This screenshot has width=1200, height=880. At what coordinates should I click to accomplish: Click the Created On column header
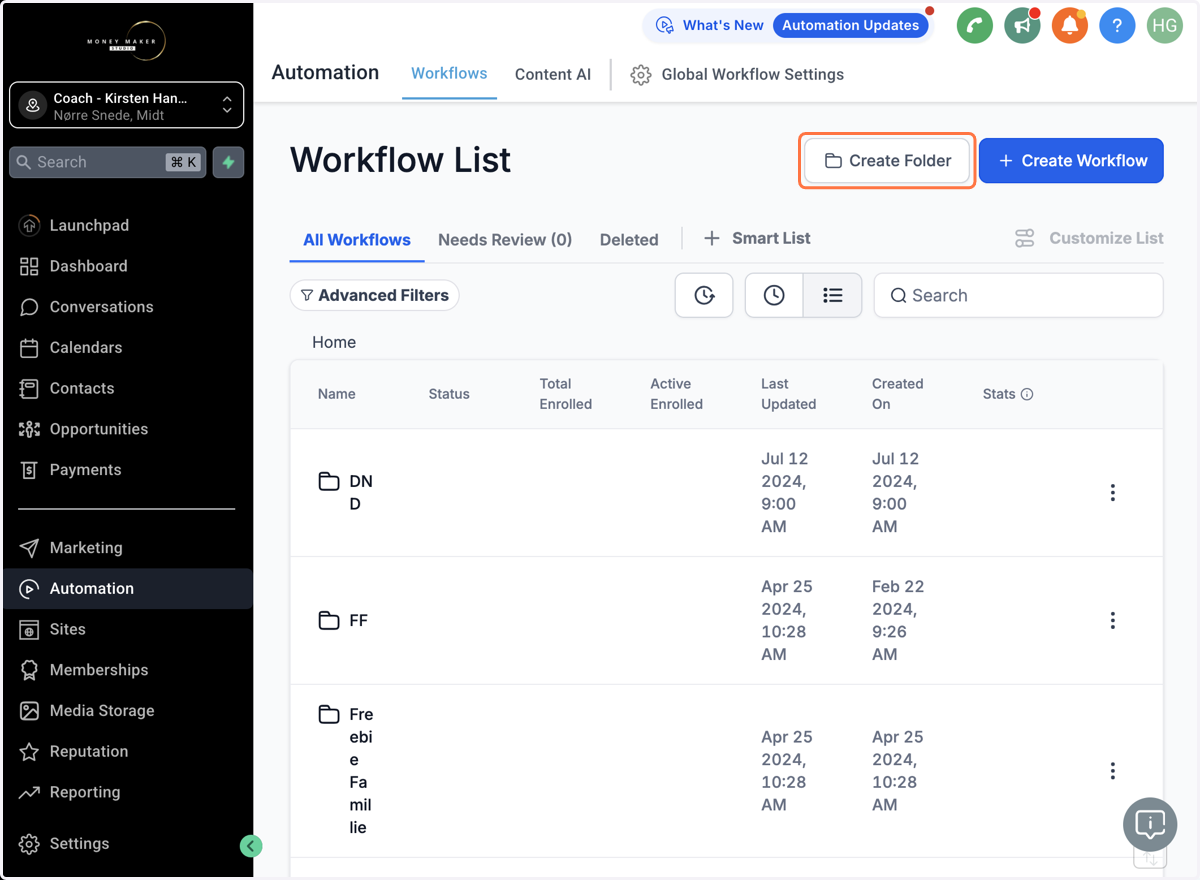898,394
